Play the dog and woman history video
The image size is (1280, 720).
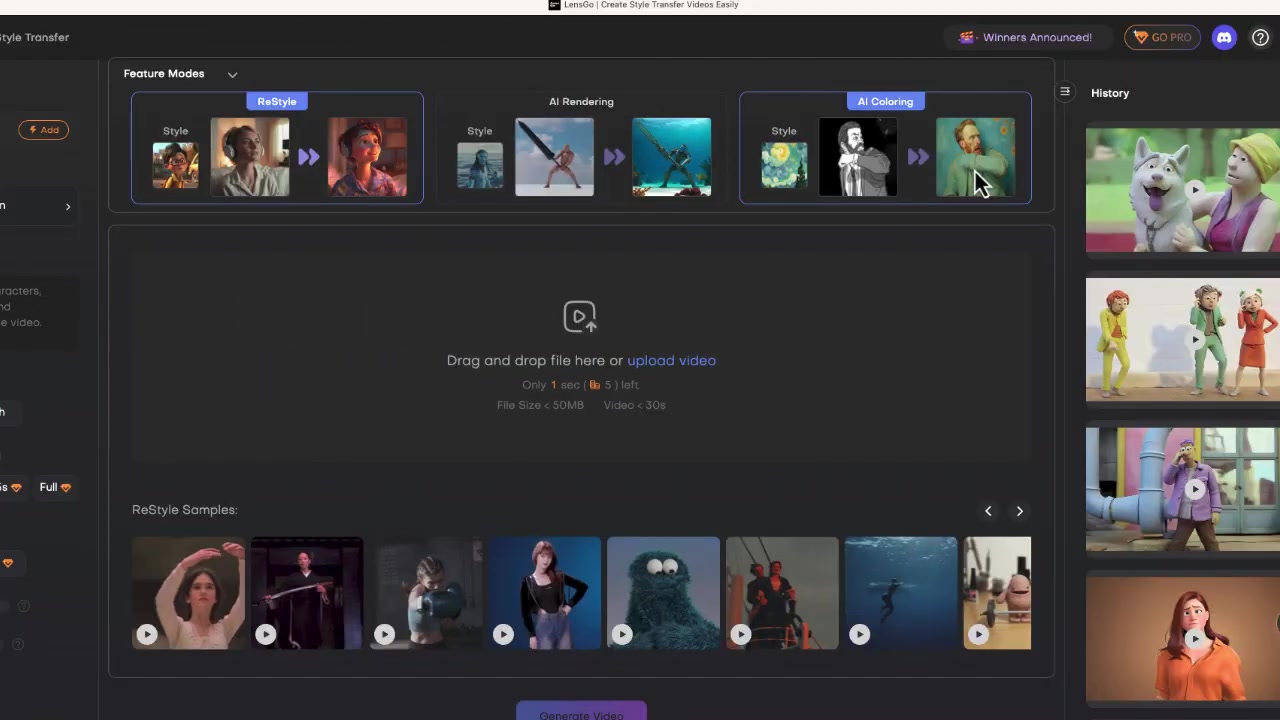point(1194,190)
